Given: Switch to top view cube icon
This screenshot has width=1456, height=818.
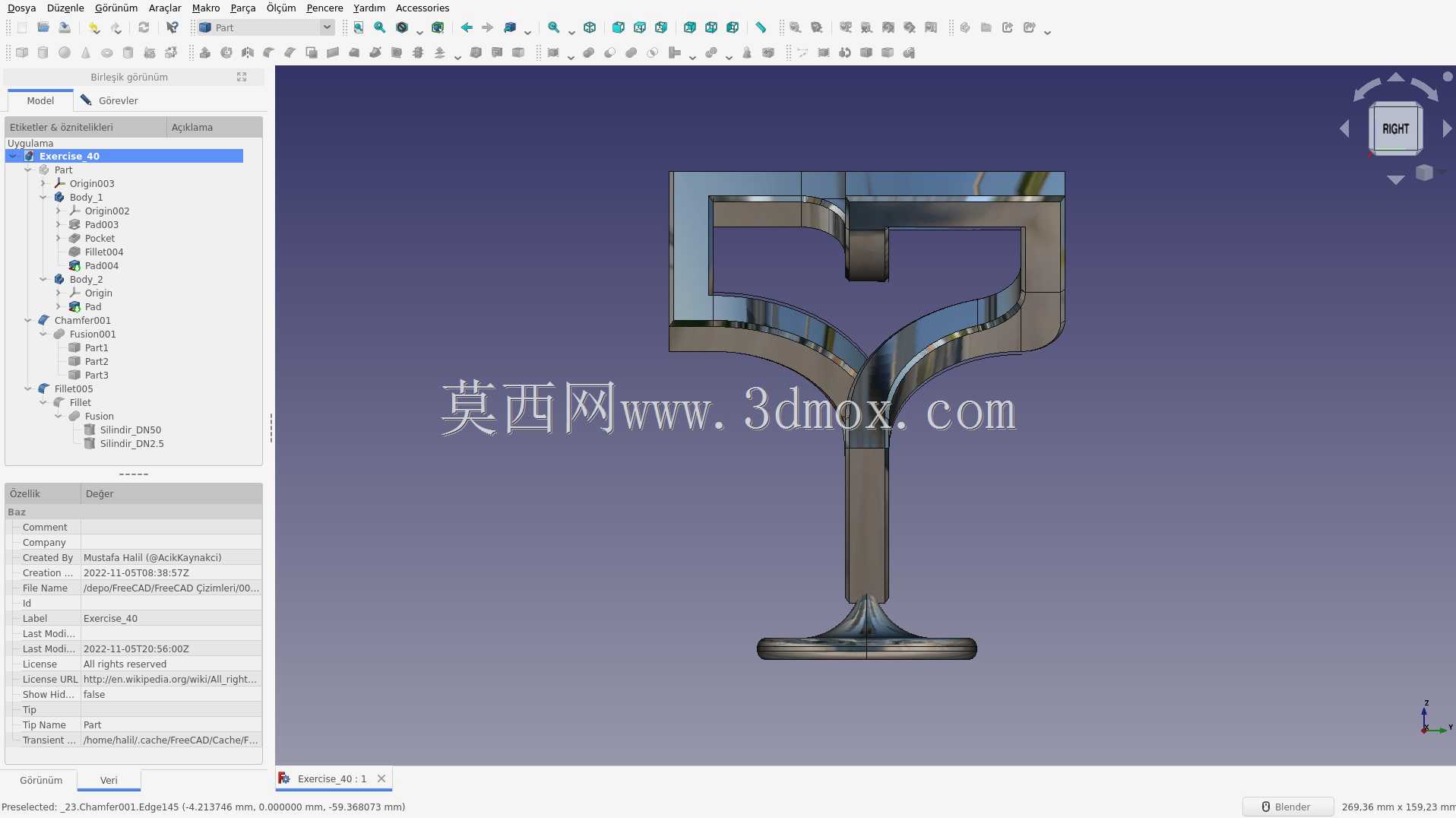Looking at the screenshot, I should [640, 27].
